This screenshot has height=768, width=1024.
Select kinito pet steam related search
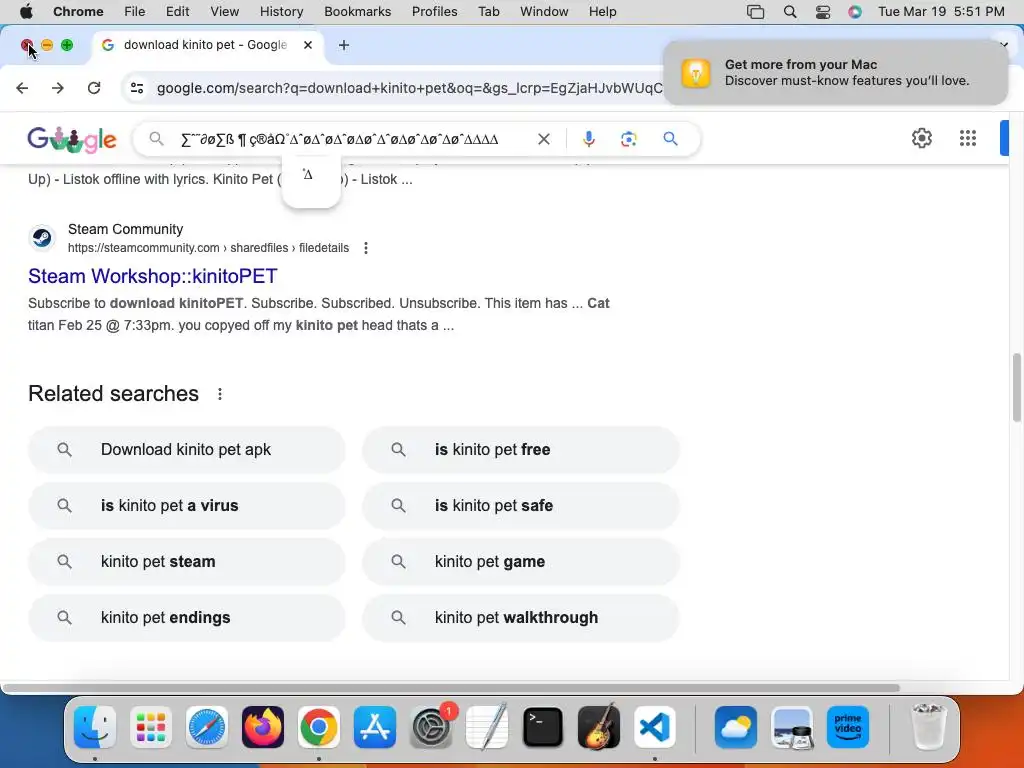[x=186, y=562]
